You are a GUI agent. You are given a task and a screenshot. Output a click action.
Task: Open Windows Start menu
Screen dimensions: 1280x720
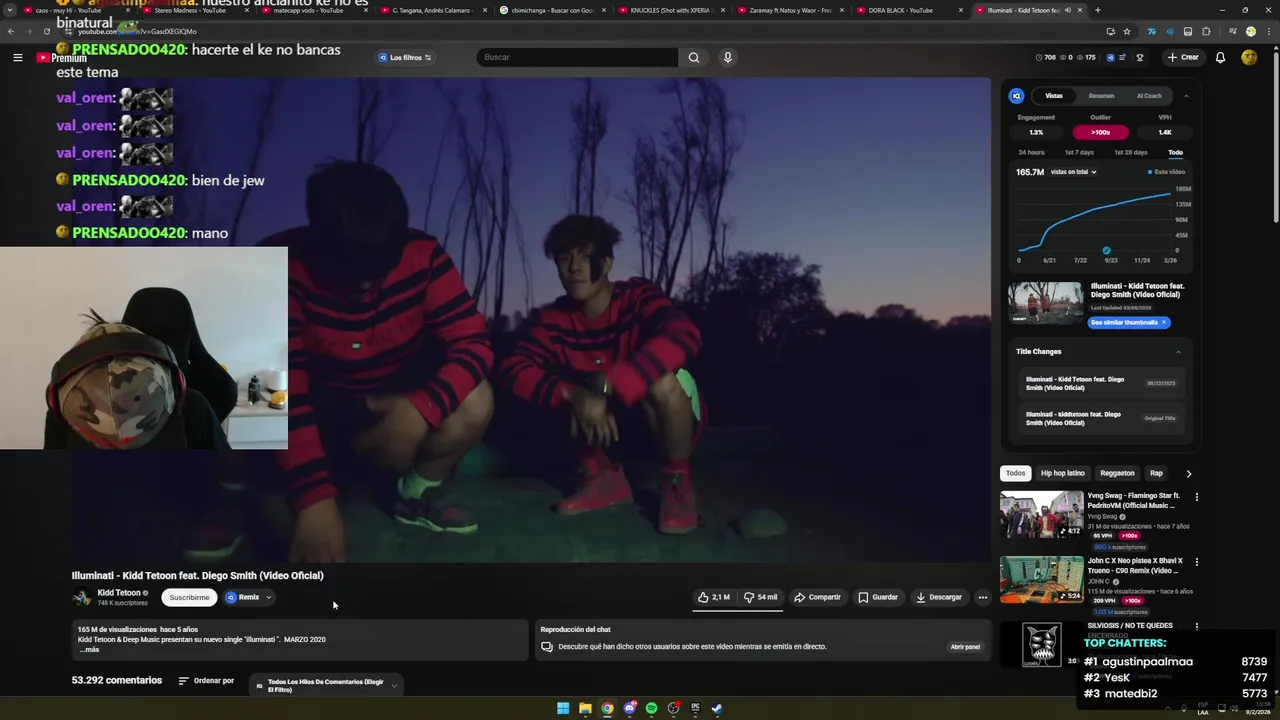tap(563, 708)
